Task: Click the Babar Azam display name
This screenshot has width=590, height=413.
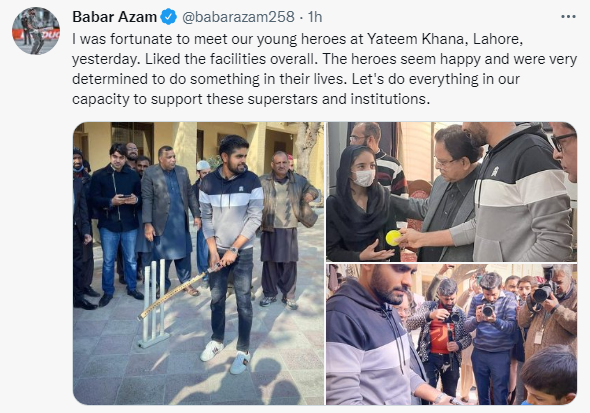Action: click(114, 17)
